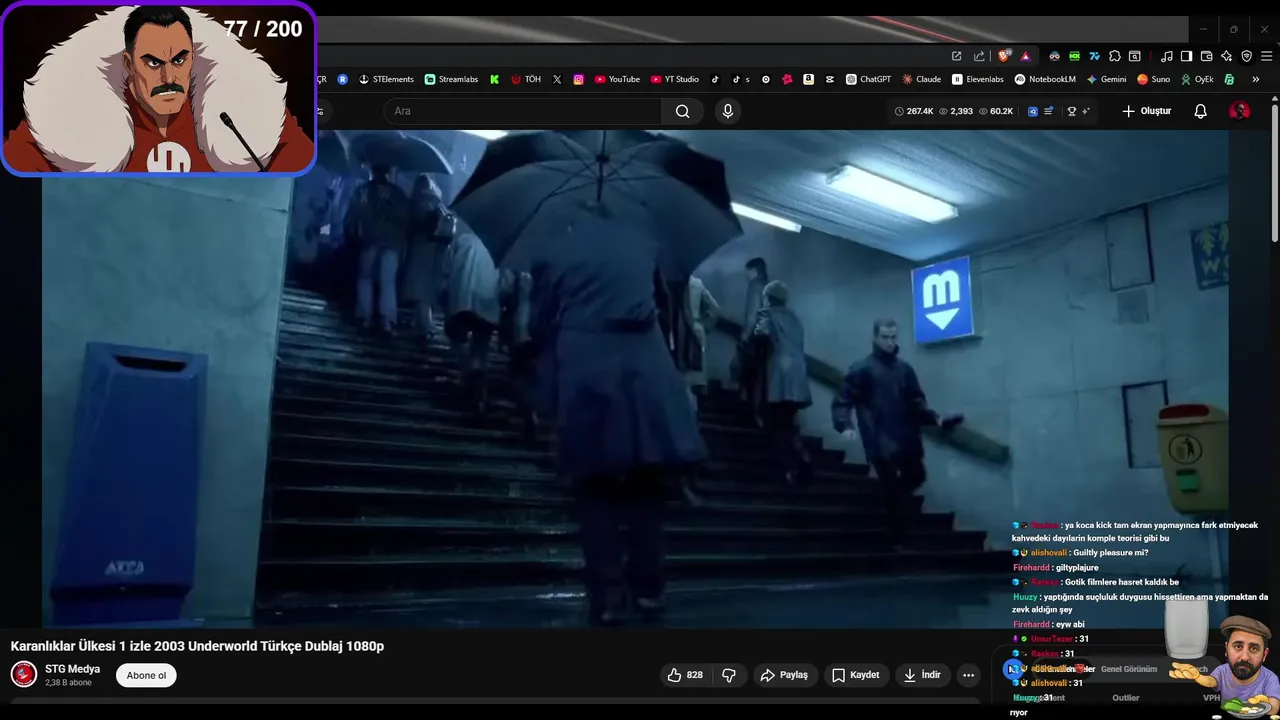The width and height of the screenshot is (1280, 720).
Task: Open the Suno bookmark
Action: (x=1154, y=79)
